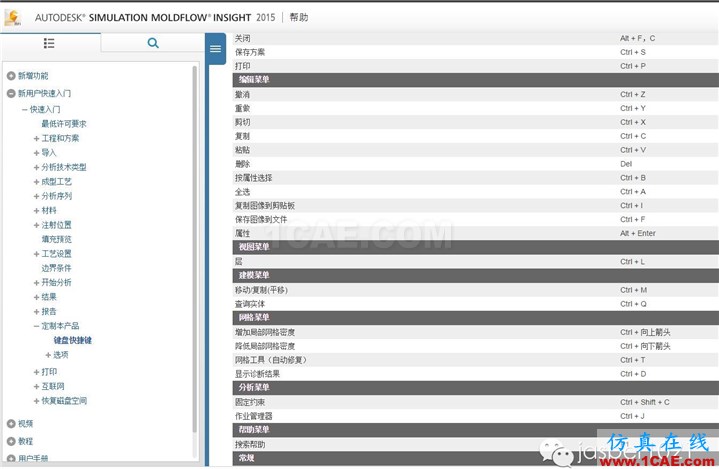Expand the 教程 circle plus icon
The image size is (719, 469).
(x=11, y=441)
